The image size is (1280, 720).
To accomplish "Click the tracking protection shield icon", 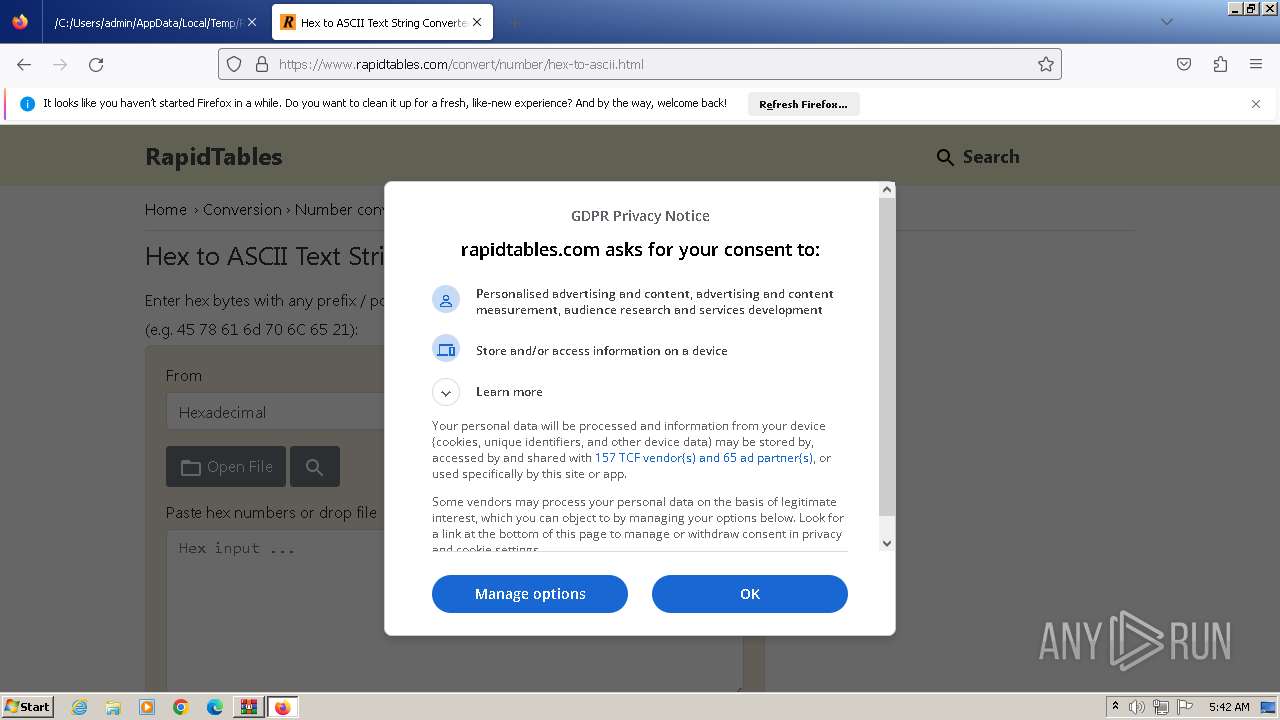I will (x=234, y=64).
